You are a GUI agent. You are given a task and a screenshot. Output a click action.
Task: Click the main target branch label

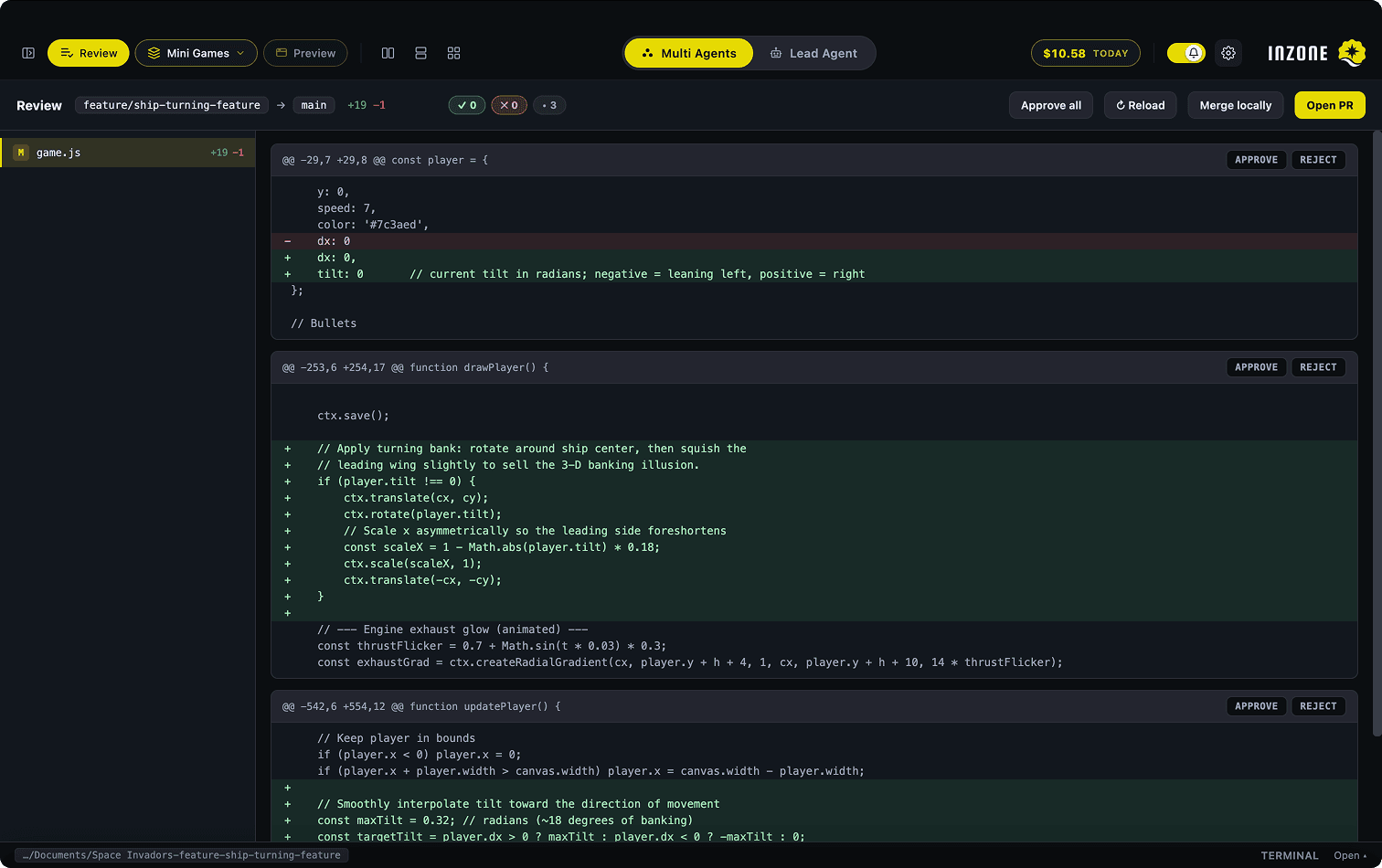pyautogui.click(x=314, y=105)
